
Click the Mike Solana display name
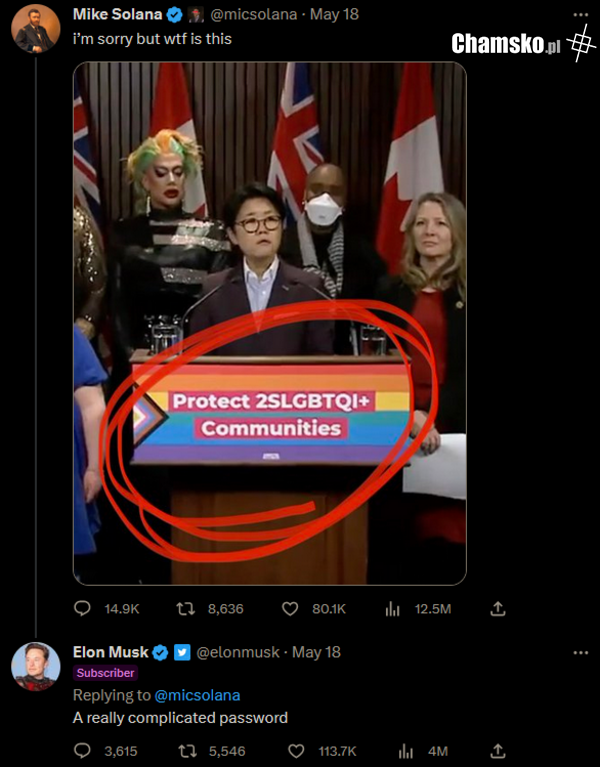coord(116,14)
